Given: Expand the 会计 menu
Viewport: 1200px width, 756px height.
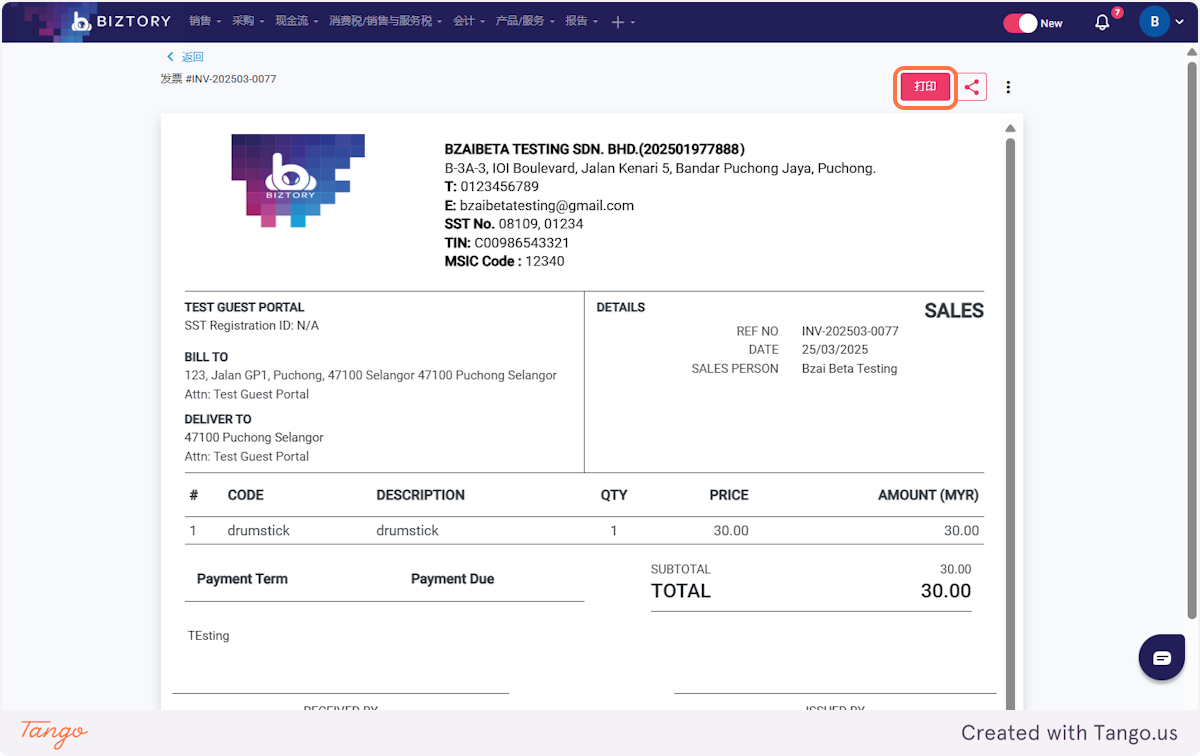Looking at the screenshot, I should point(468,21).
